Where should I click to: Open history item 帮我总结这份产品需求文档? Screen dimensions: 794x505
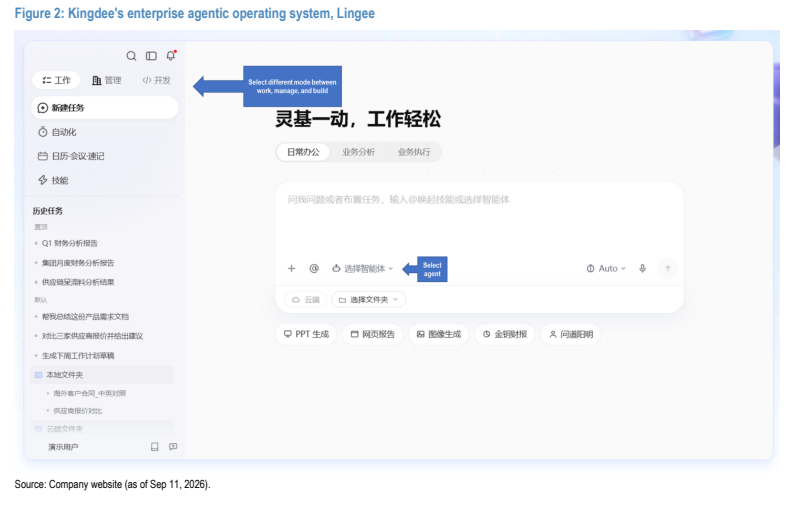click(x=85, y=317)
